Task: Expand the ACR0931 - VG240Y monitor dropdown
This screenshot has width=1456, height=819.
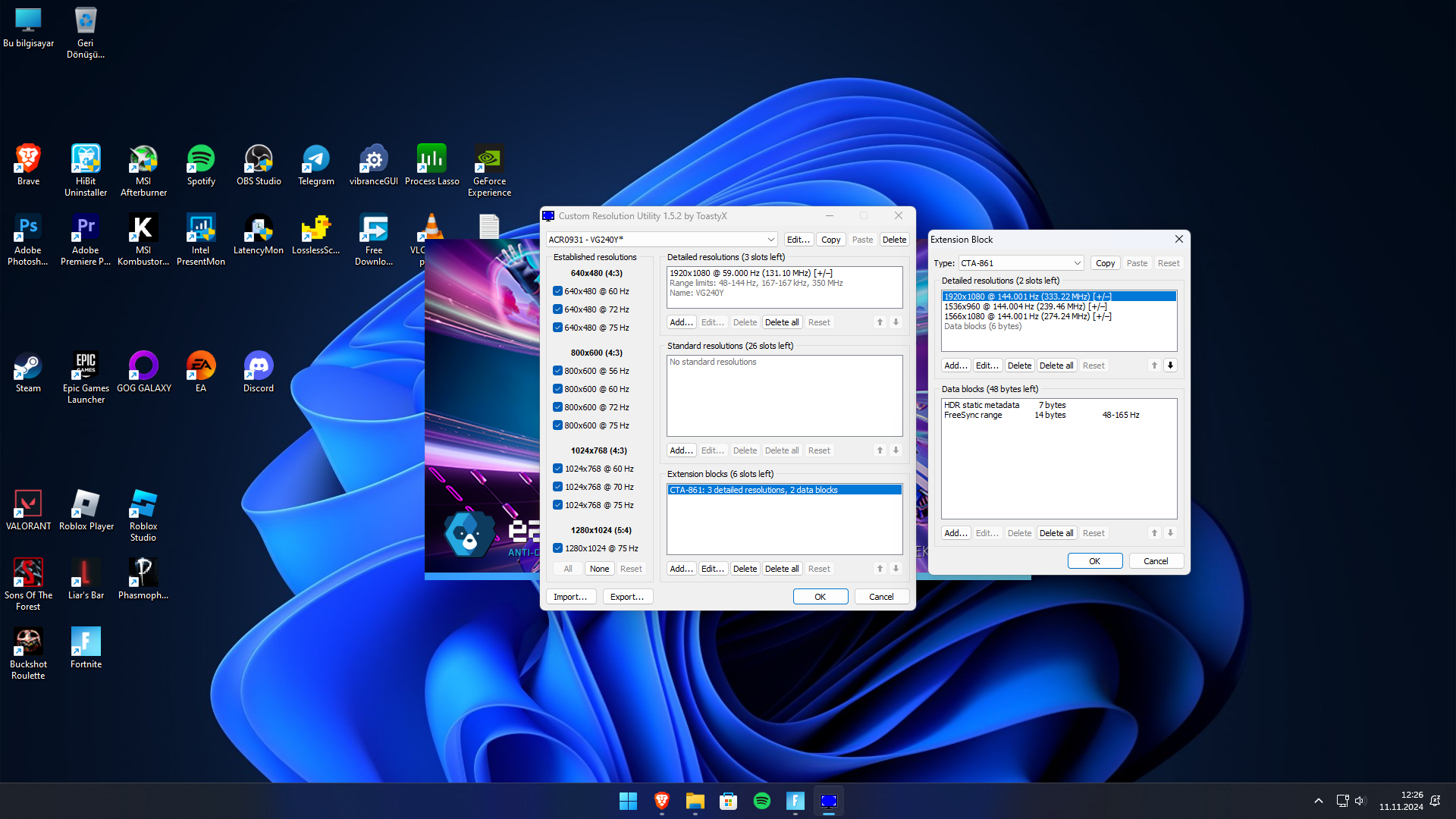Action: (770, 240)
